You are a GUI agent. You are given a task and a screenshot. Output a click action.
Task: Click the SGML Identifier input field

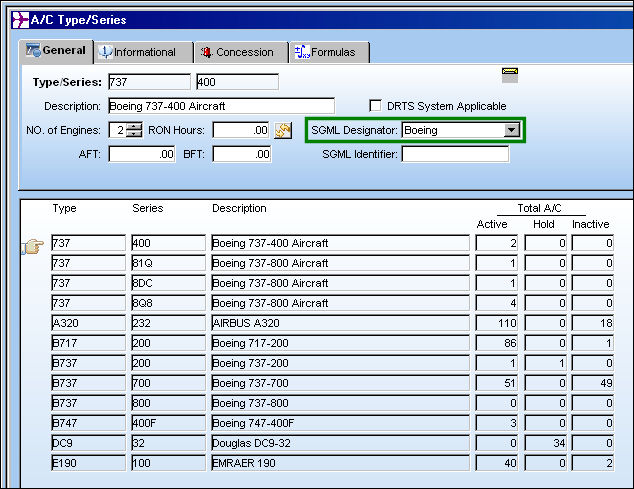tap(455, 154)
